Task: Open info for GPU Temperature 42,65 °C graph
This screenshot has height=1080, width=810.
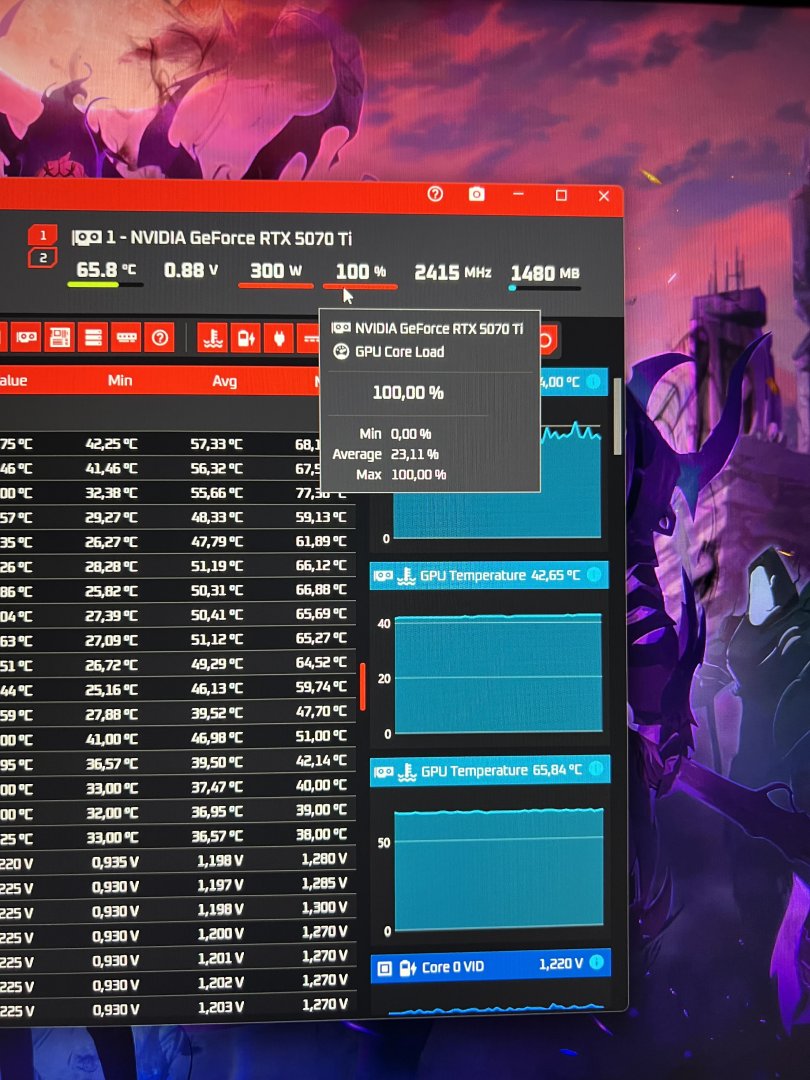Action: tap(594, 575)
